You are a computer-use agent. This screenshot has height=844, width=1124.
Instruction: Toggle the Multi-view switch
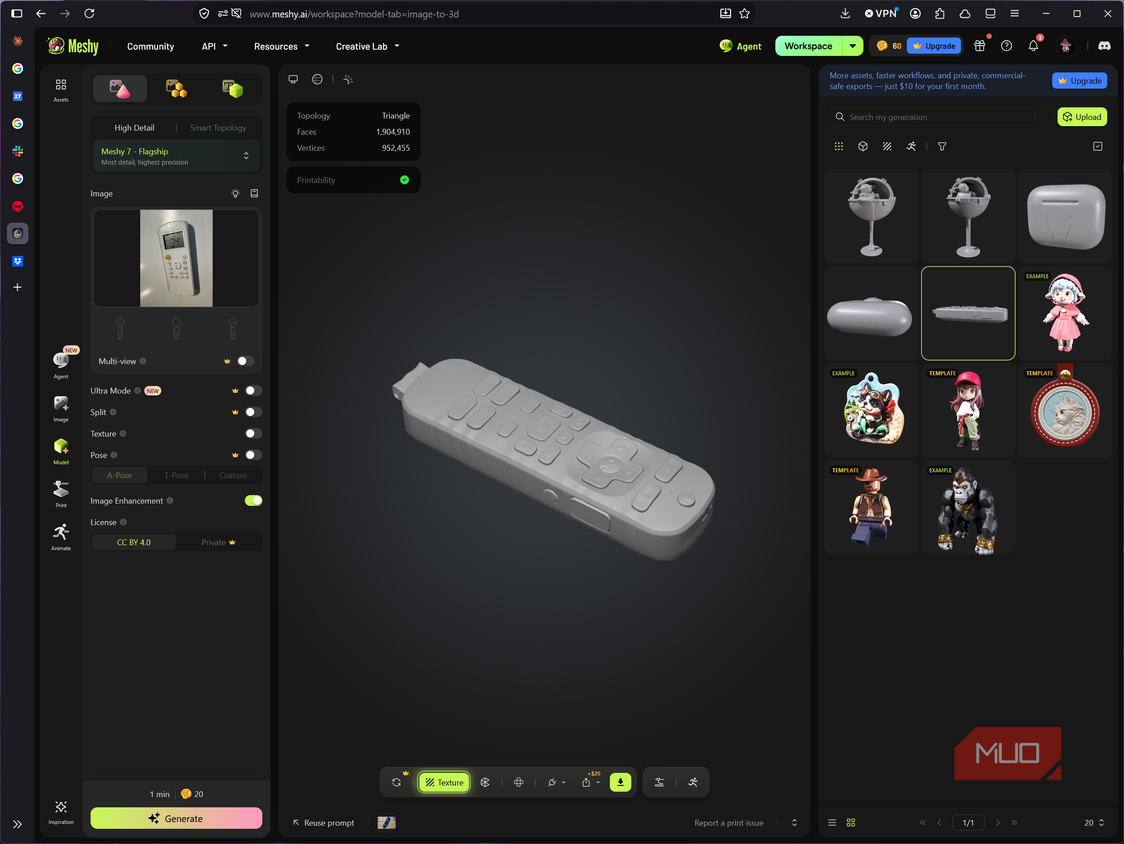pyautogui.click(x=245, y=361)
